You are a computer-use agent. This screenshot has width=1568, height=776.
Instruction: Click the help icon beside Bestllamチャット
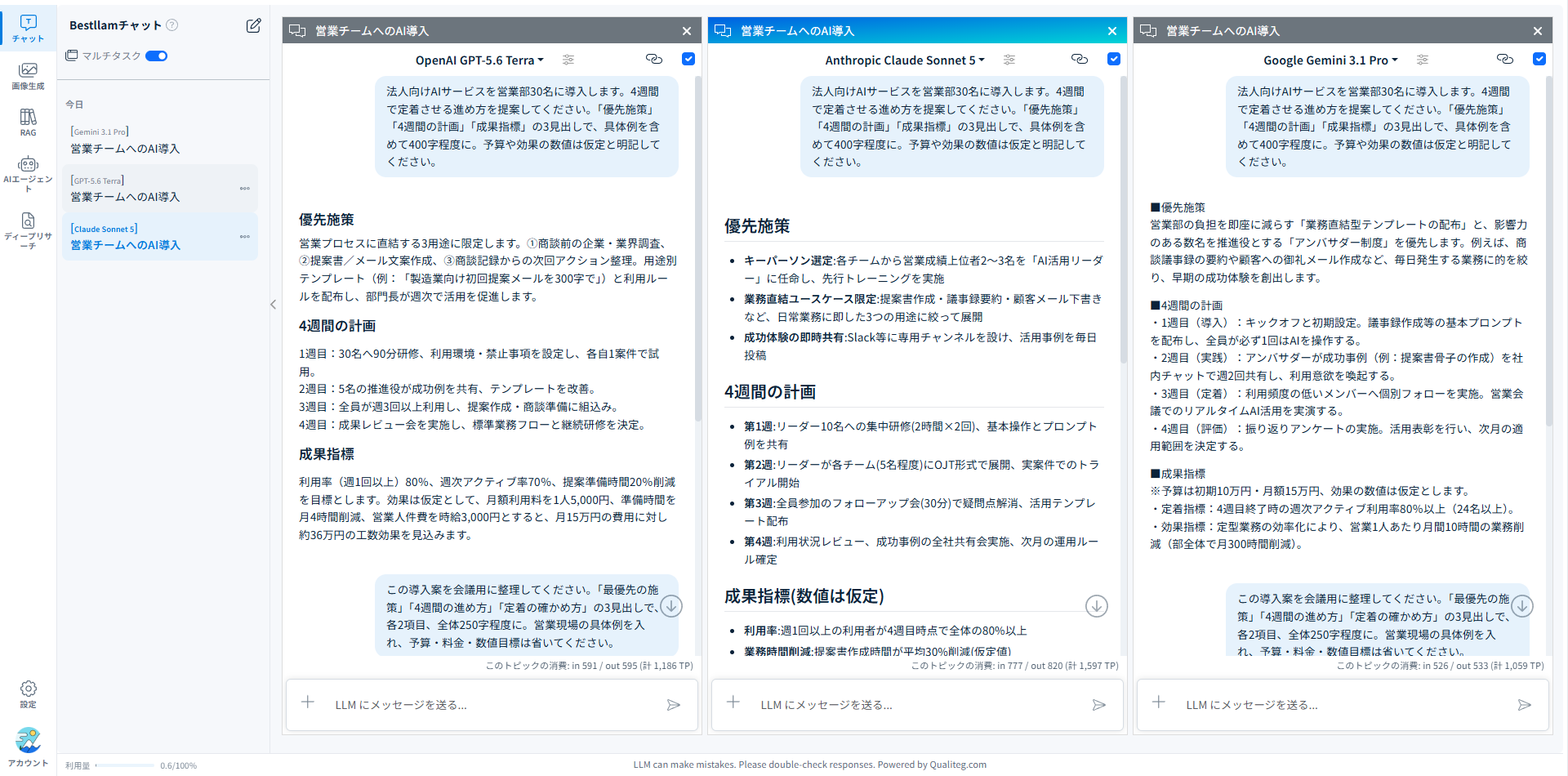pos(172,25)
